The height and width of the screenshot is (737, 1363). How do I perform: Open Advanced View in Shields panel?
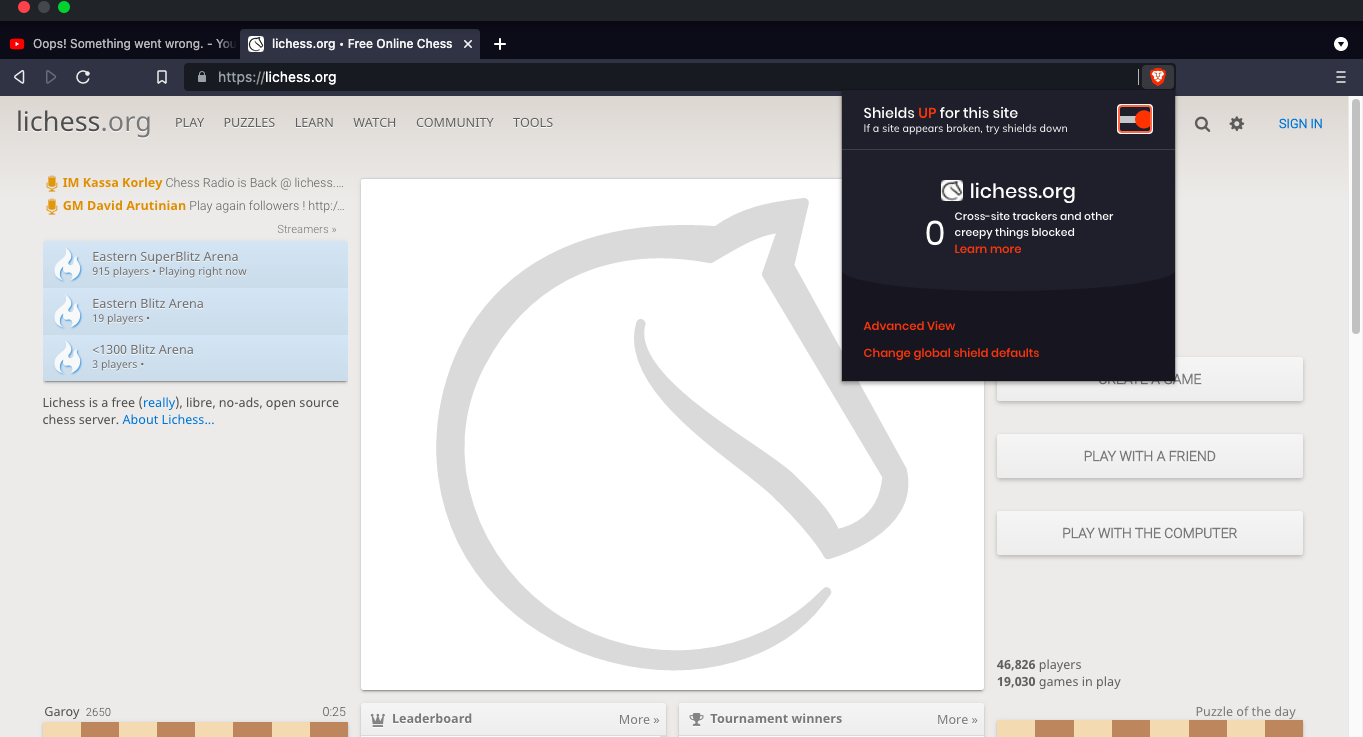click(x=909, y=326)
